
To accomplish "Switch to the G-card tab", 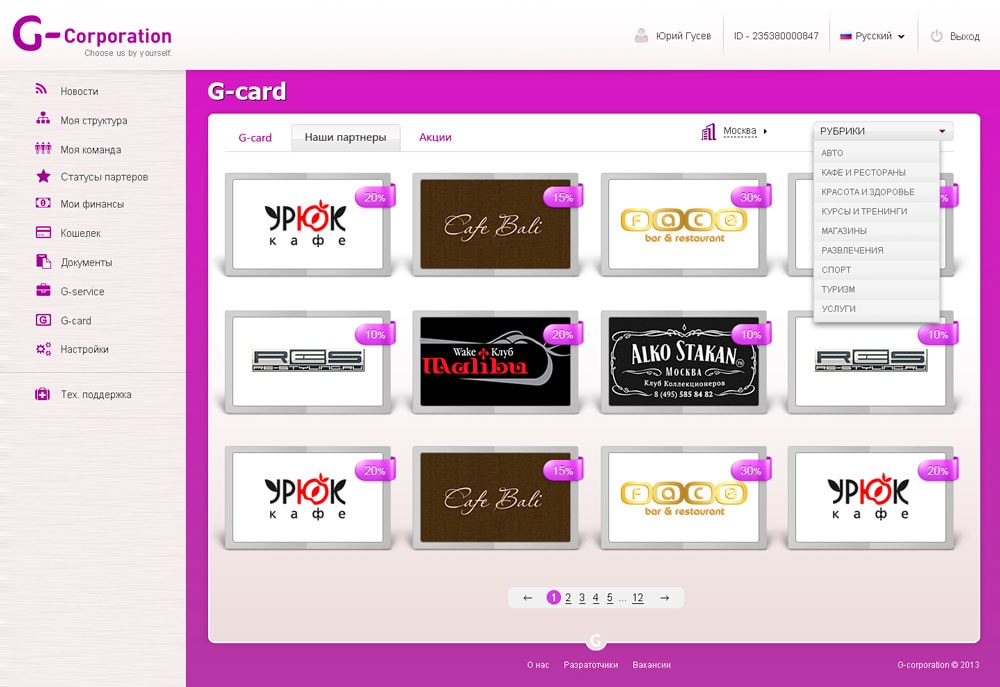I will (x=255, y=138).
